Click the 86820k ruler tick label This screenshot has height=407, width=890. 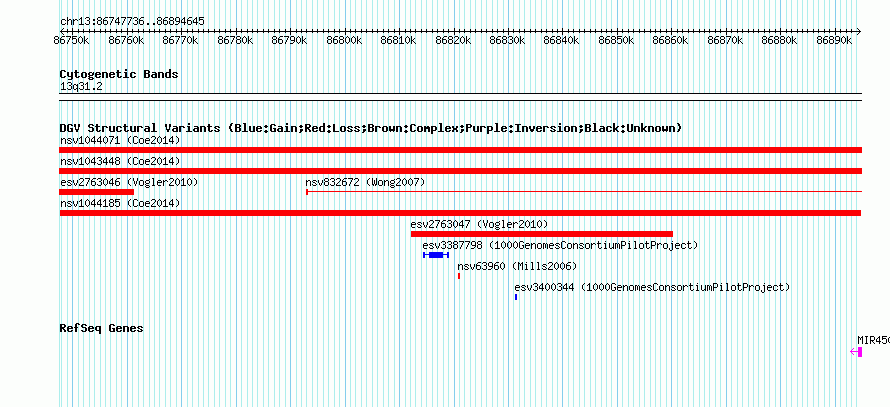click(x=453, y=40)
